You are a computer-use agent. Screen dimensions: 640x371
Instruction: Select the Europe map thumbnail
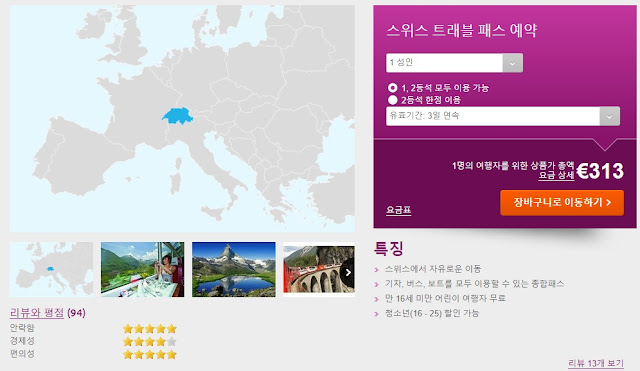pos(51,269)
